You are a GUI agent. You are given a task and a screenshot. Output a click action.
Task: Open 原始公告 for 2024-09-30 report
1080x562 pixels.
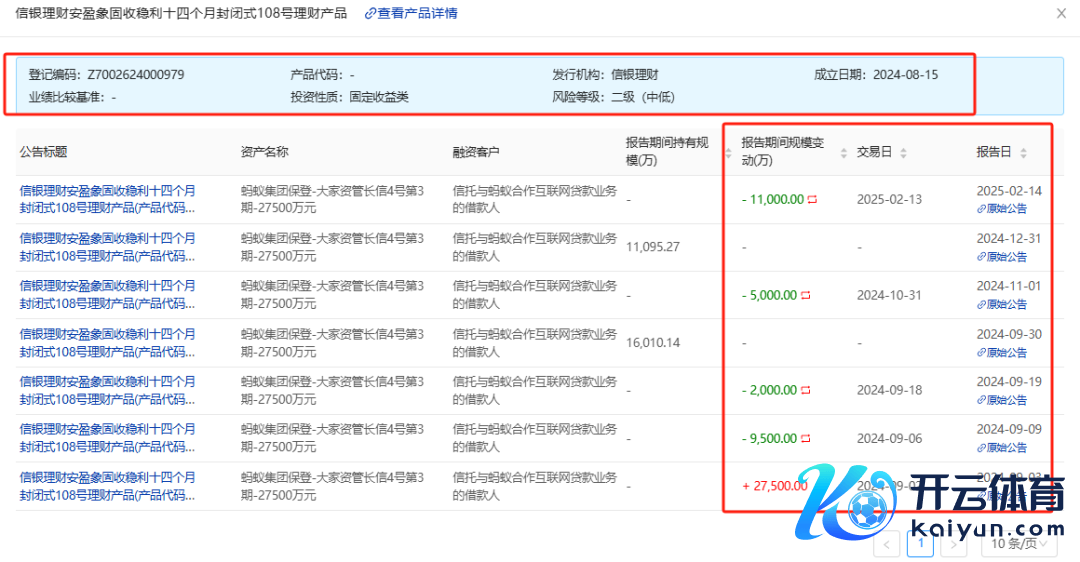pos(1002,352)
